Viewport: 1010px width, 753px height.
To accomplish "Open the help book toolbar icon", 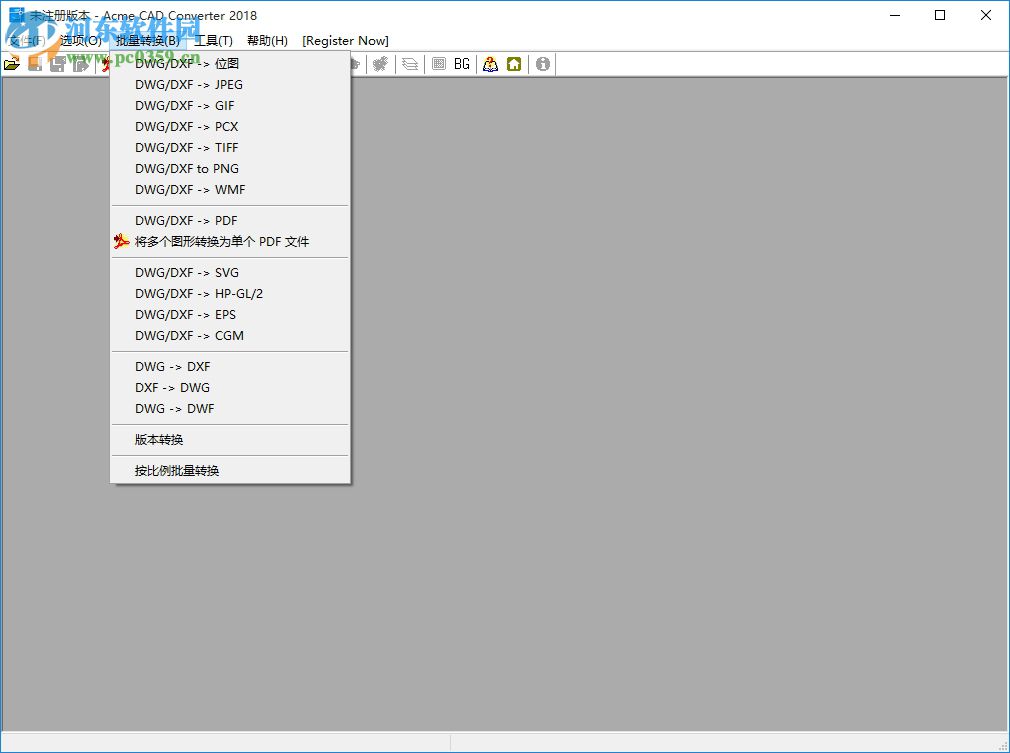I will pyautogui.click(x=490, y=64).
